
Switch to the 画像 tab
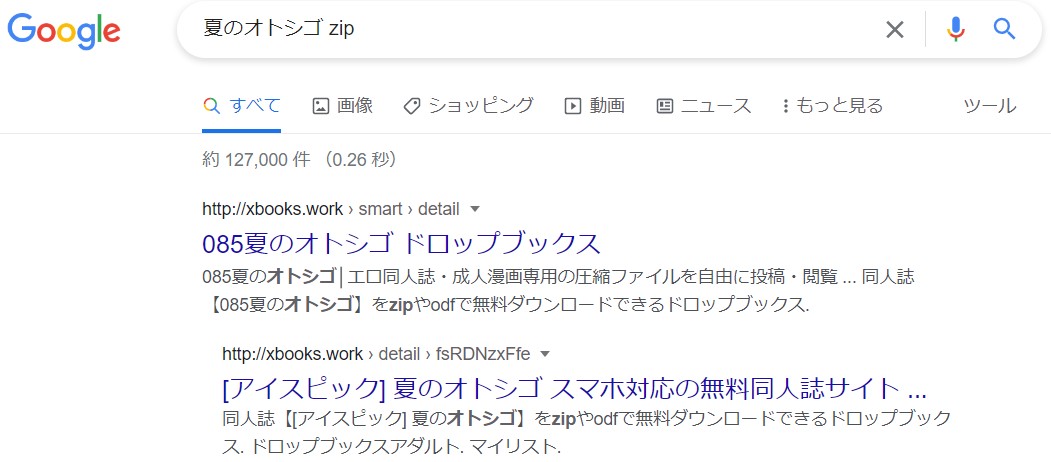click(343, 106)
